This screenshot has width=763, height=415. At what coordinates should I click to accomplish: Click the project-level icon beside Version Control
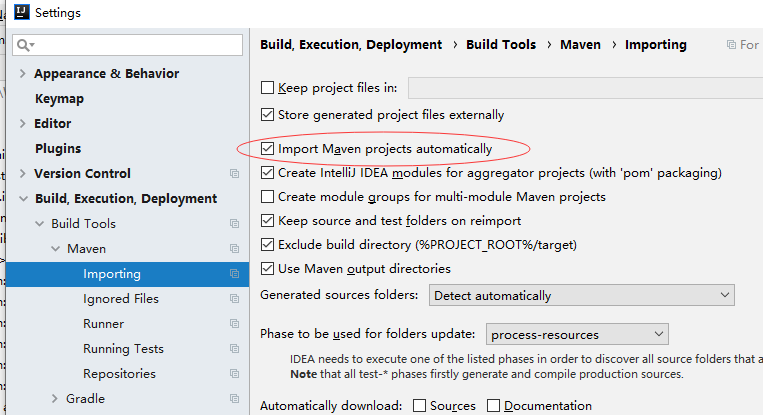pyautogui.click(x=235, y=174)
